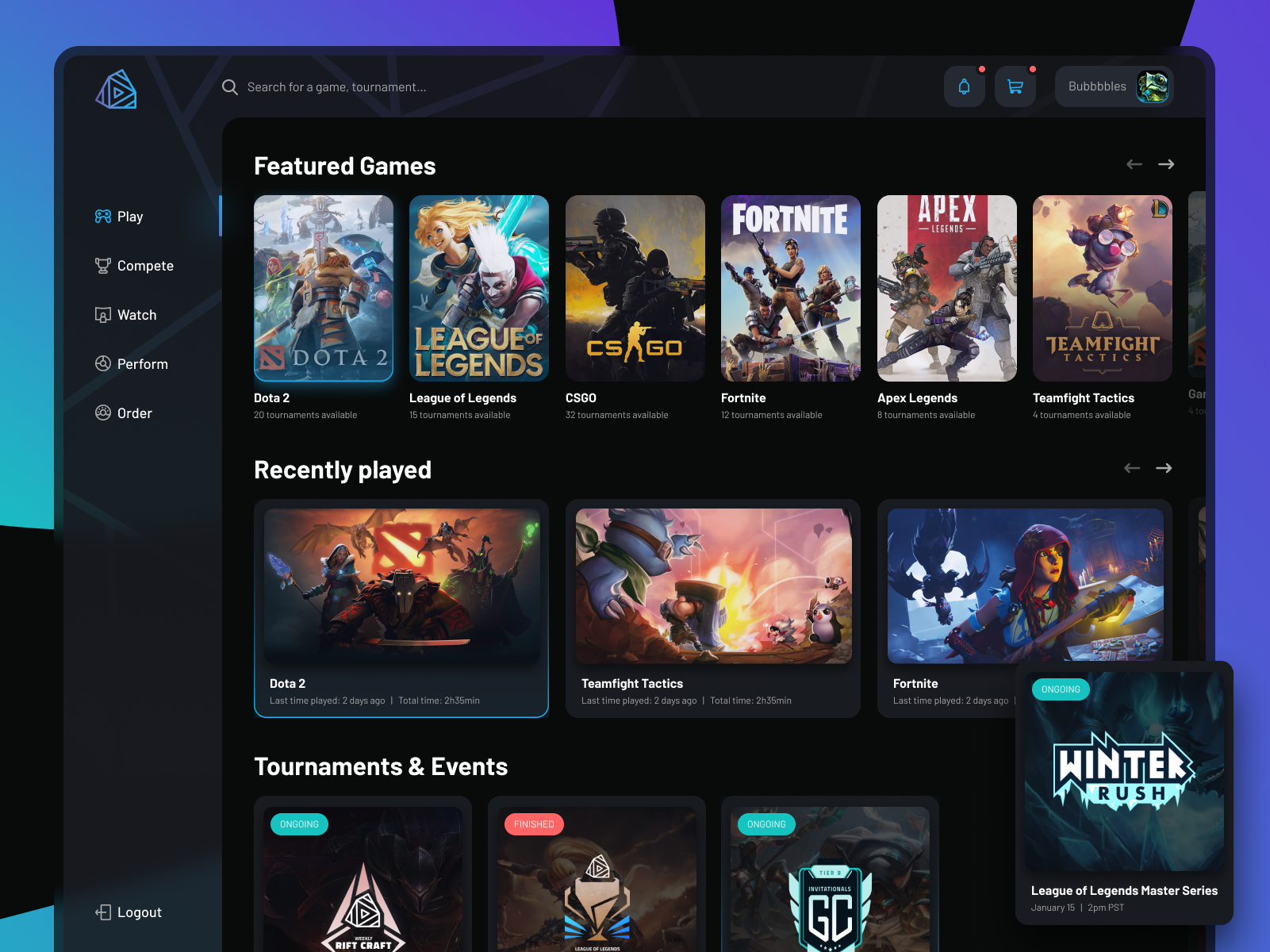
Task: Click the search magnifier icon
Action: 230,87
